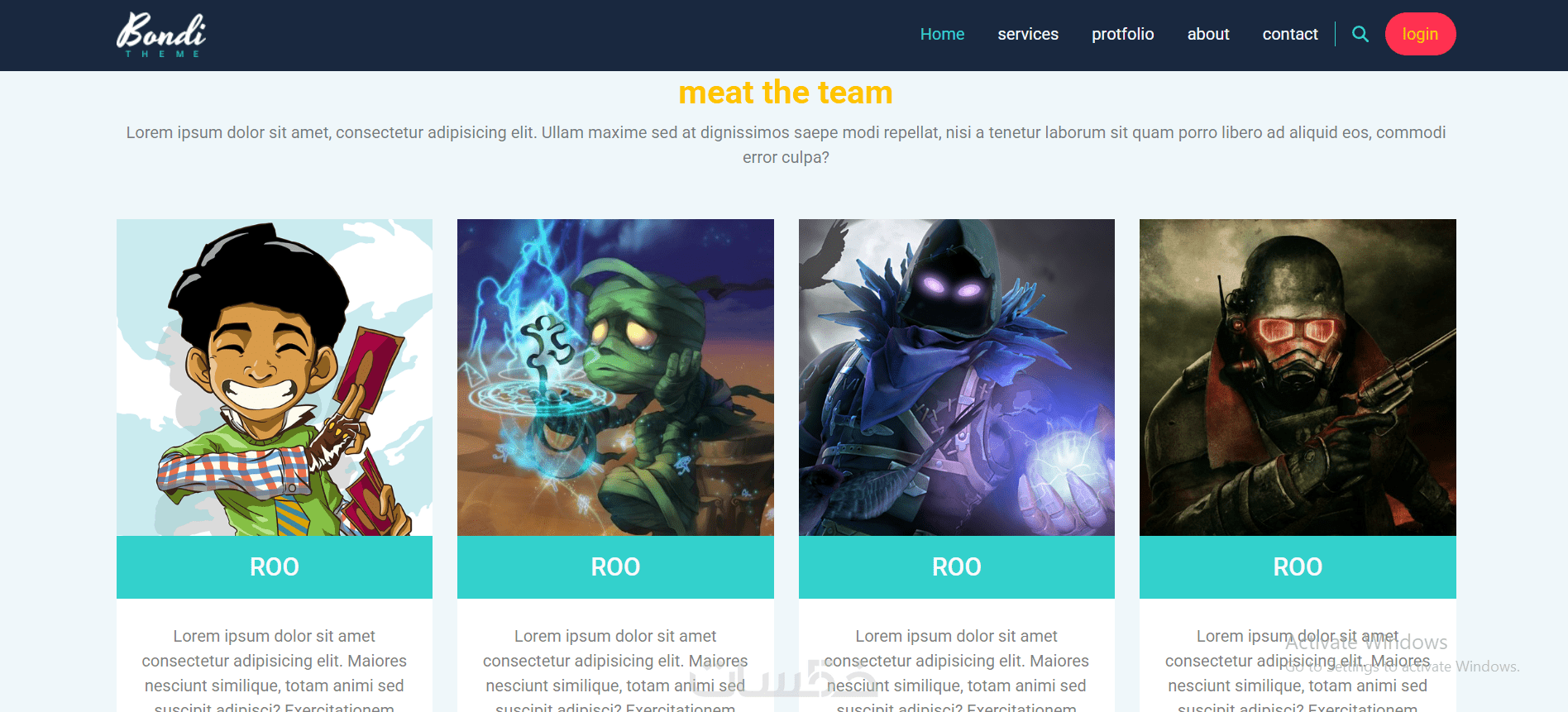The height and width of the screenshot is (712, 1568).
Task: Open the contact navigation link
Action: pyautogui.click(x=1290, y=34)
